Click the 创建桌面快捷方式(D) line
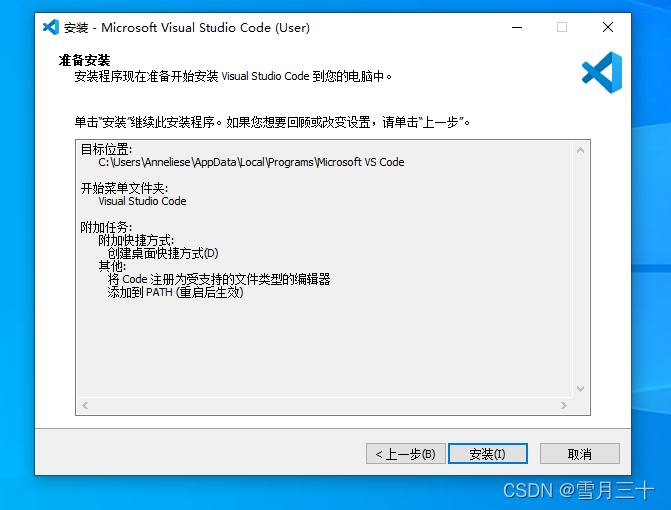The image size is (671, 510). pos(163,253)
